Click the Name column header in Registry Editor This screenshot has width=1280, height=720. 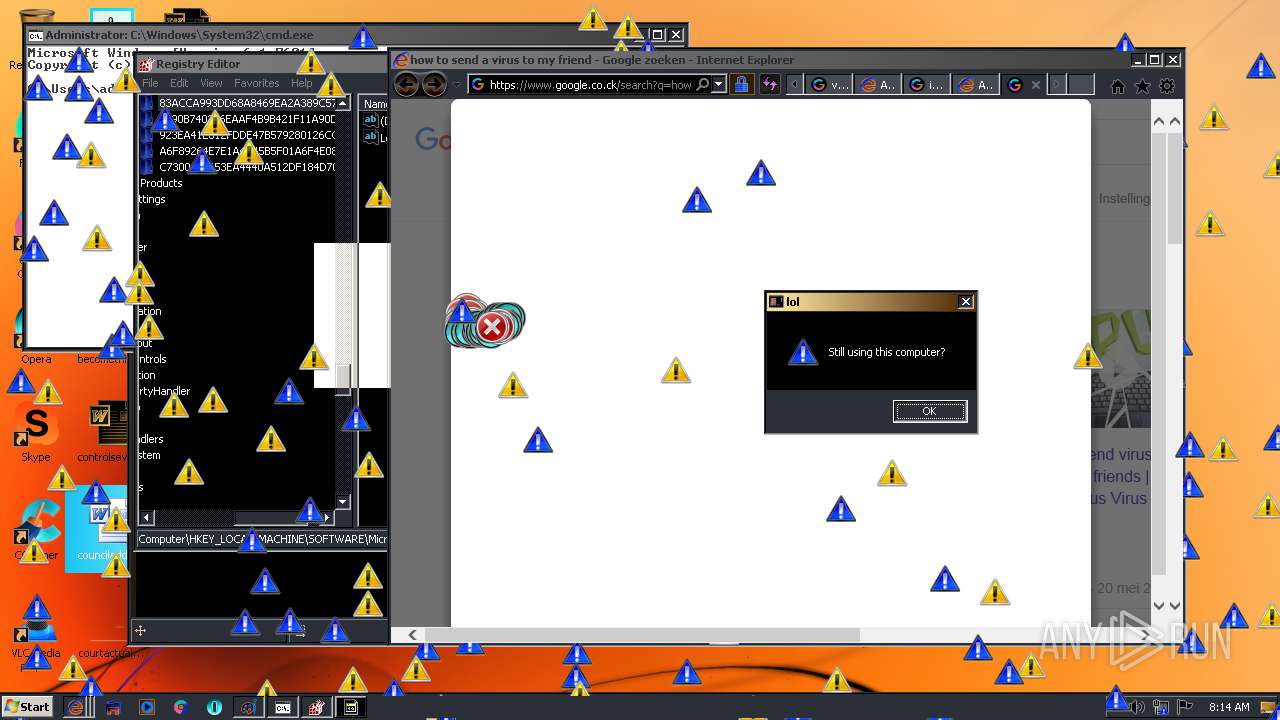pos(375,104)
